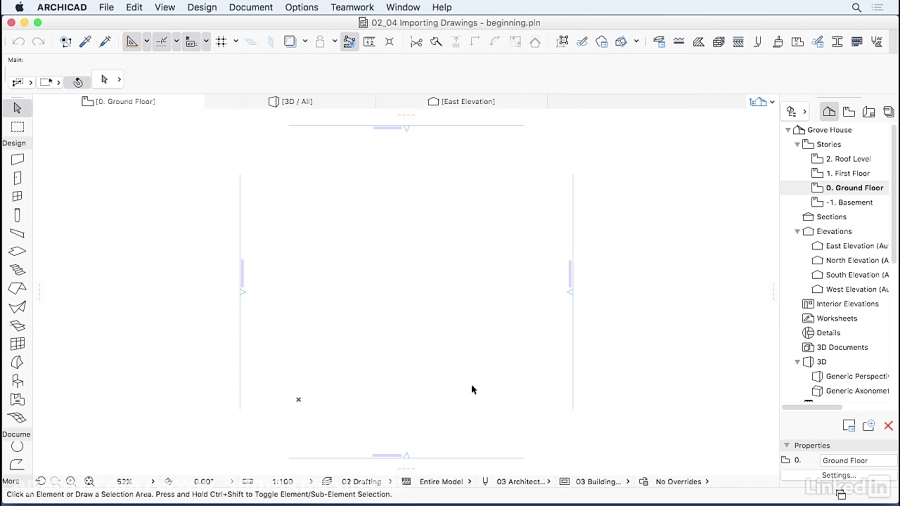Select the Wall tool

click(17, 159)
